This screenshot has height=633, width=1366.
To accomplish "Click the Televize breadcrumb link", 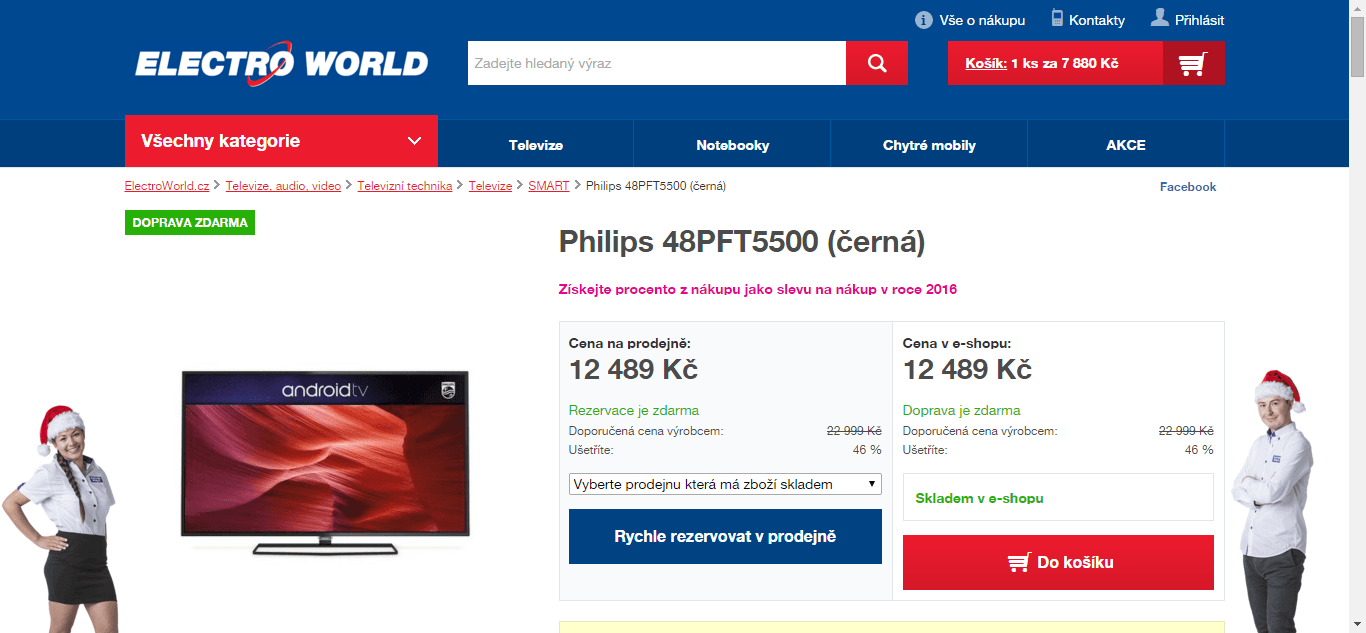I will click(490, 186).
